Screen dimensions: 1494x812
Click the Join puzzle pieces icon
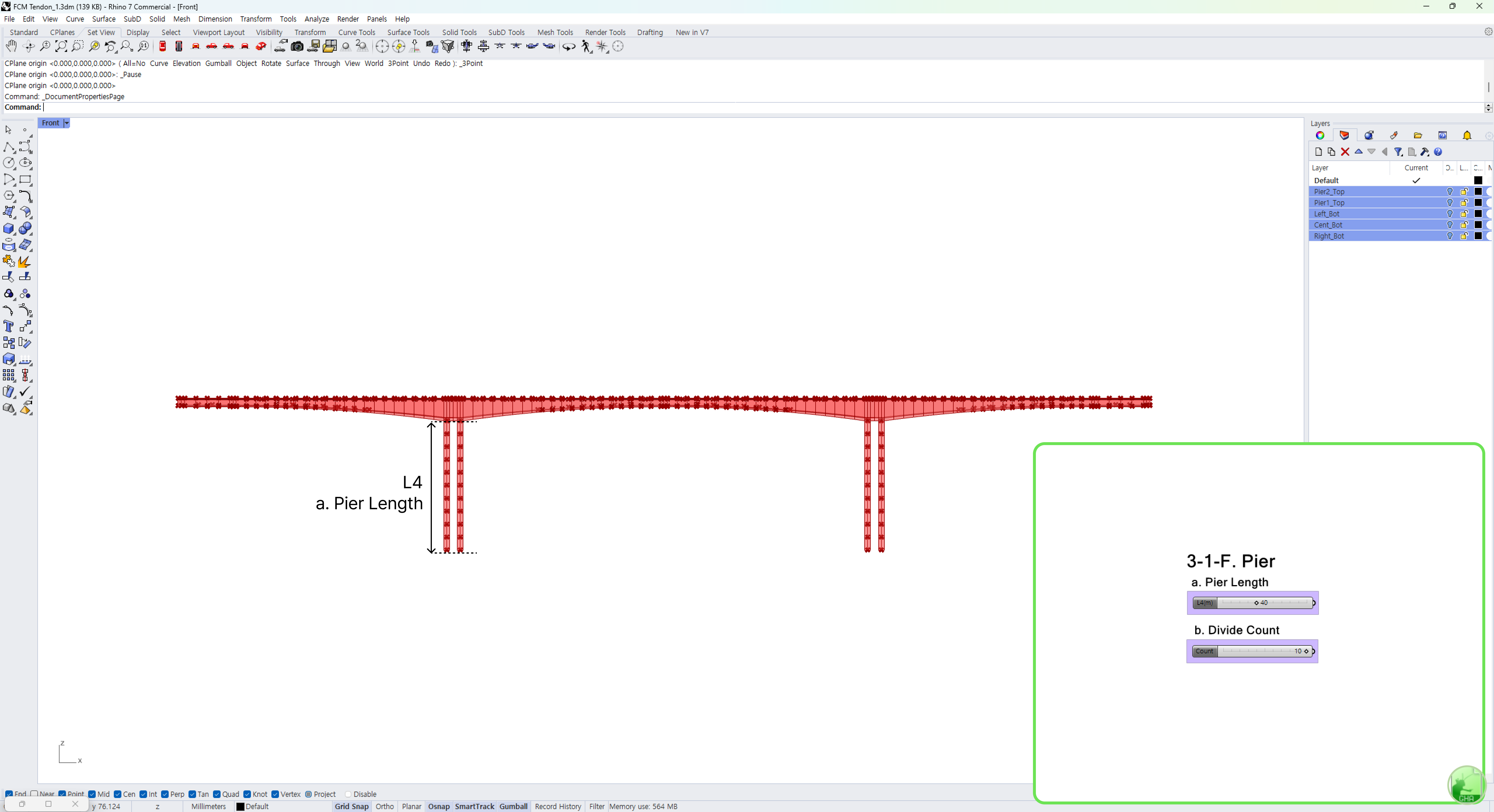(x=9, y=261)
